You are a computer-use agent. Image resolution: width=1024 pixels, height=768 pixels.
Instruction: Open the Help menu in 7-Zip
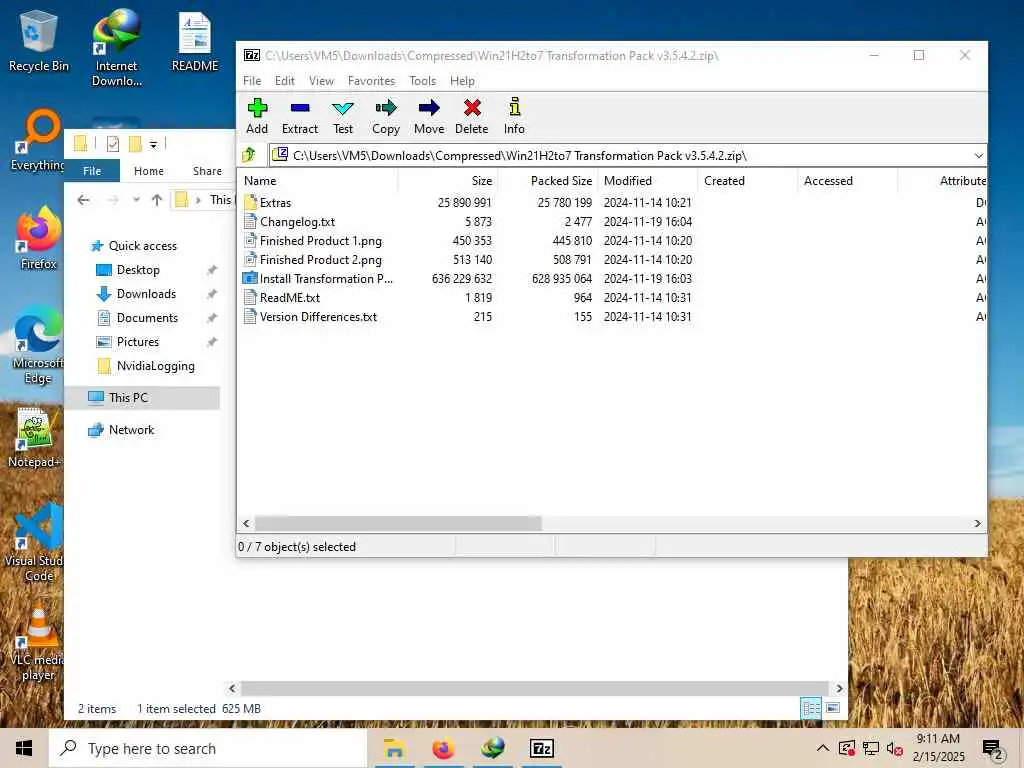point(462,81)
